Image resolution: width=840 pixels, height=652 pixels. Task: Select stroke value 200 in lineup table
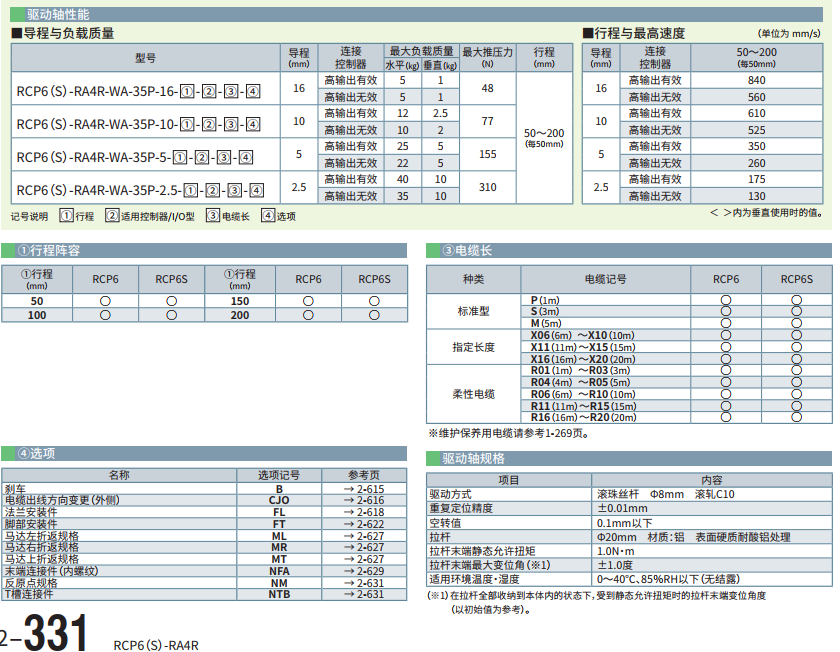(239, 315)
